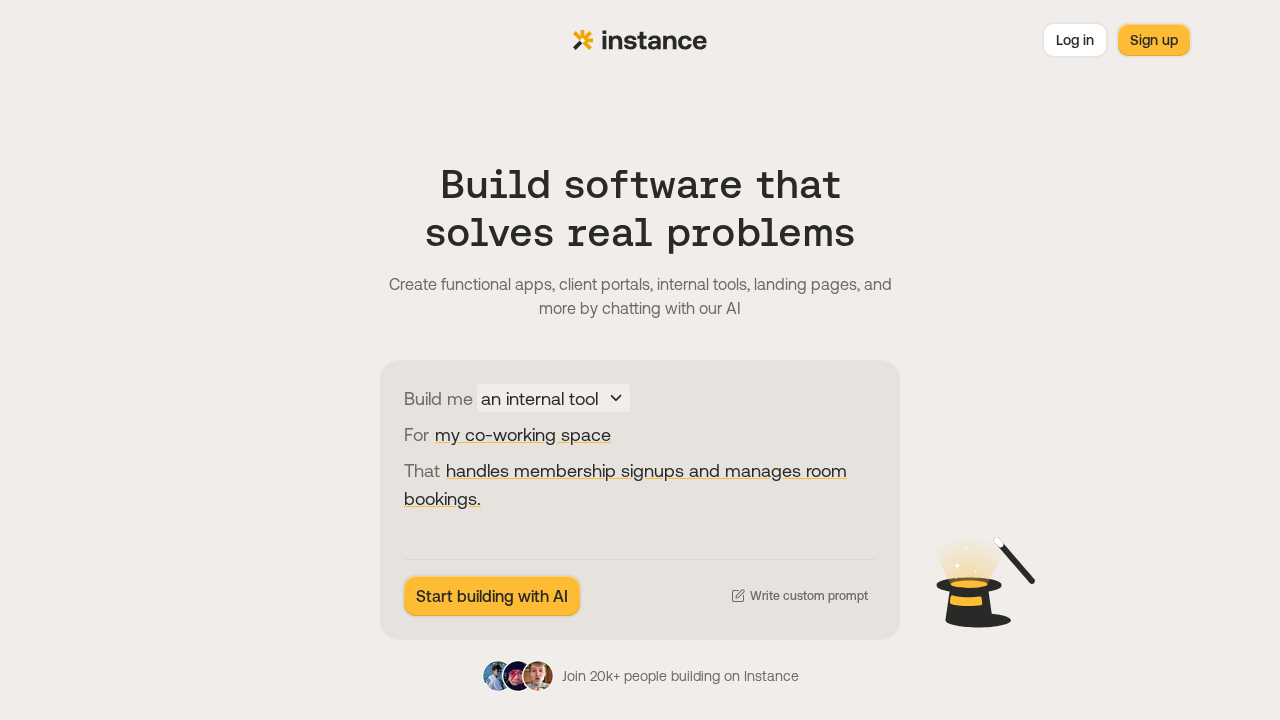1280x720 pixels.
Task: Click the Instance asterisk logo icon
Action: (x=583, y=40)
